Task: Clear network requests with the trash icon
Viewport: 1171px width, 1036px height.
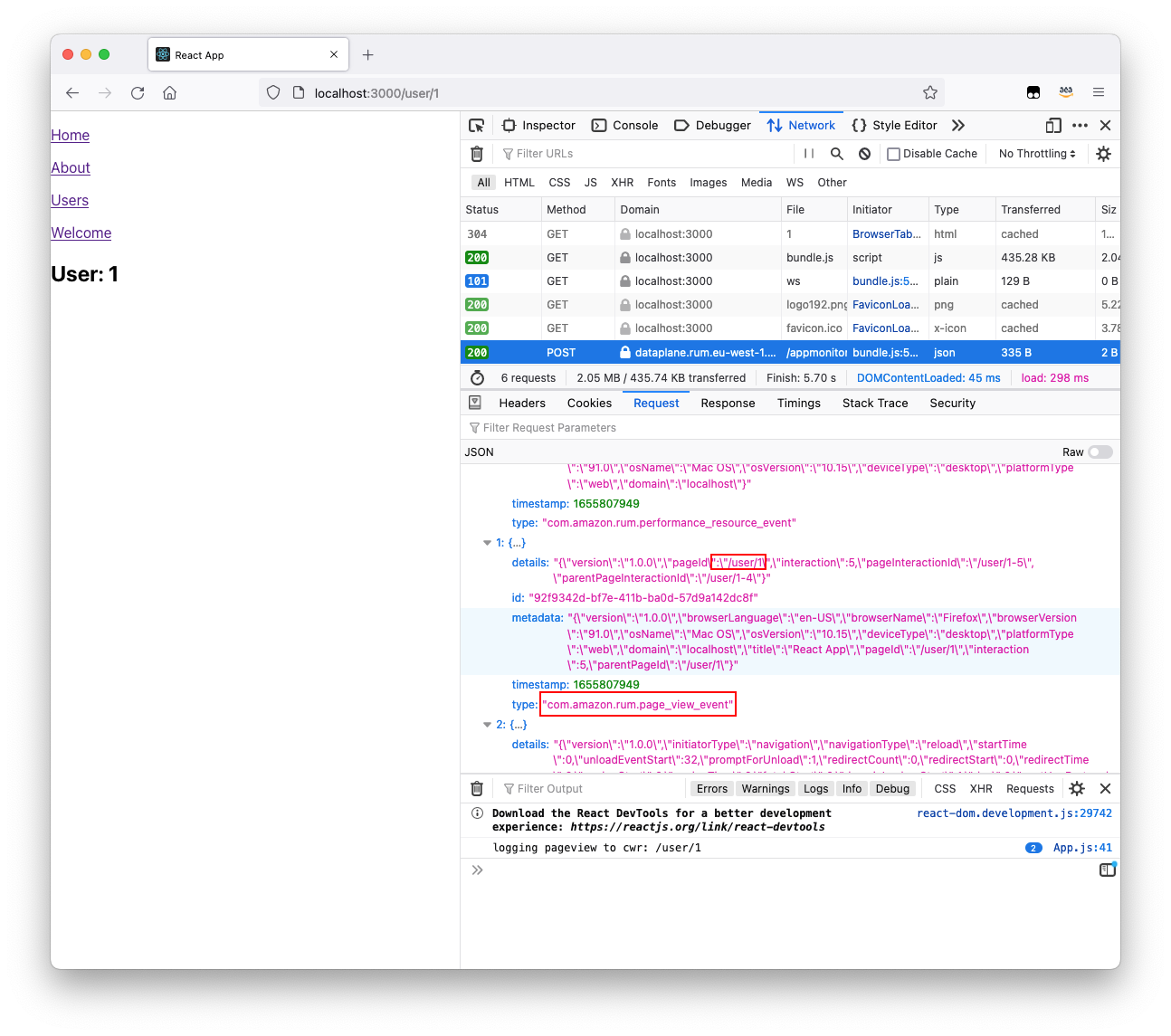Action: 477,154
